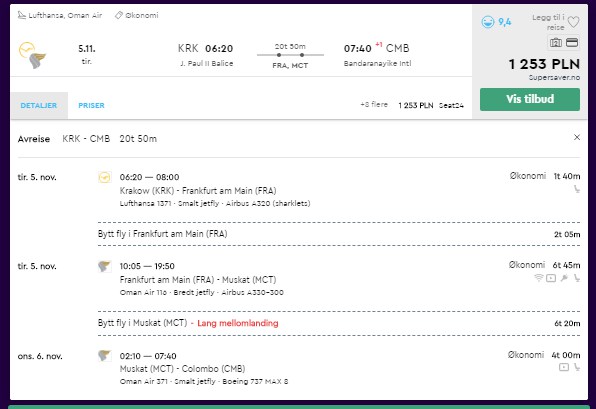Click the video entertainment icon on the Muskat–Colombo segment
This screenshot has height=409, width=596.
click(564, 367)
